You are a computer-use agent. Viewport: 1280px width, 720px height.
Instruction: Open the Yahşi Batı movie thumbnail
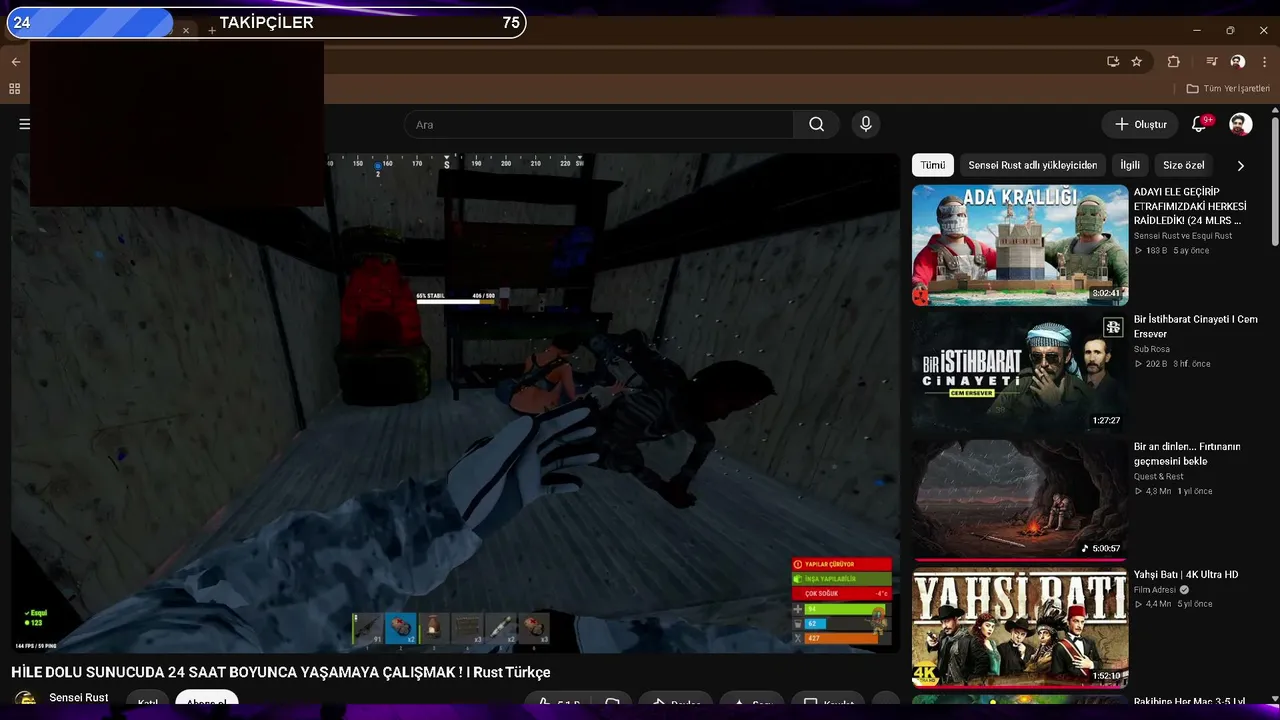(x=1020, y=628)
